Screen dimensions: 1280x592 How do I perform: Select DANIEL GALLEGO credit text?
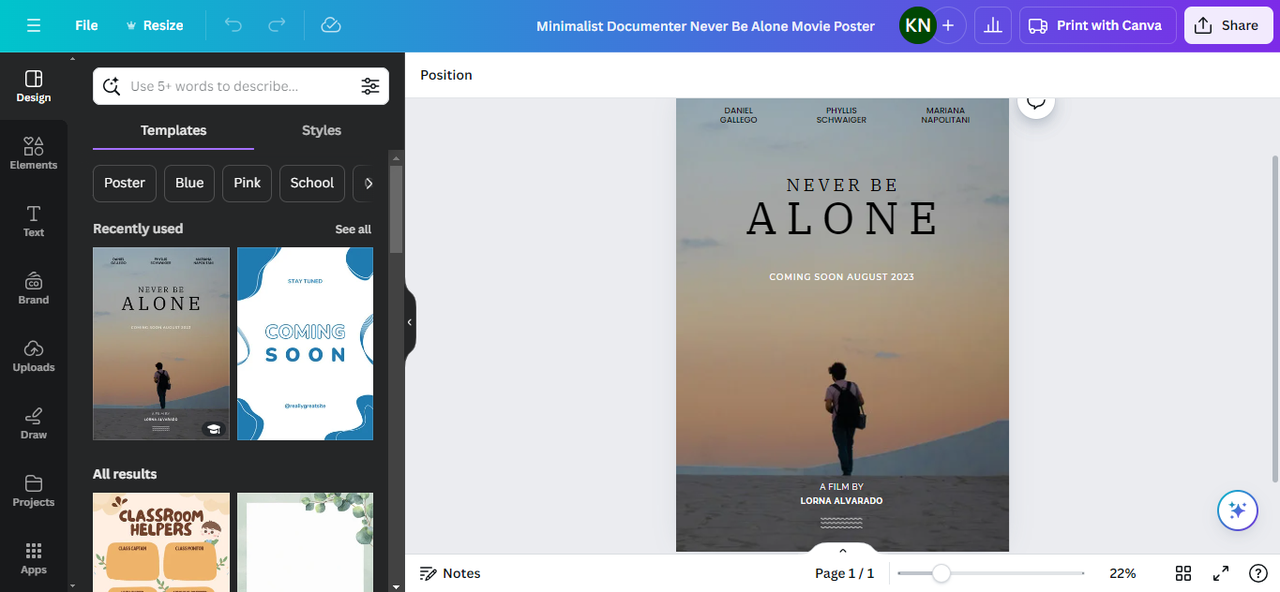[x=738, y=115]
